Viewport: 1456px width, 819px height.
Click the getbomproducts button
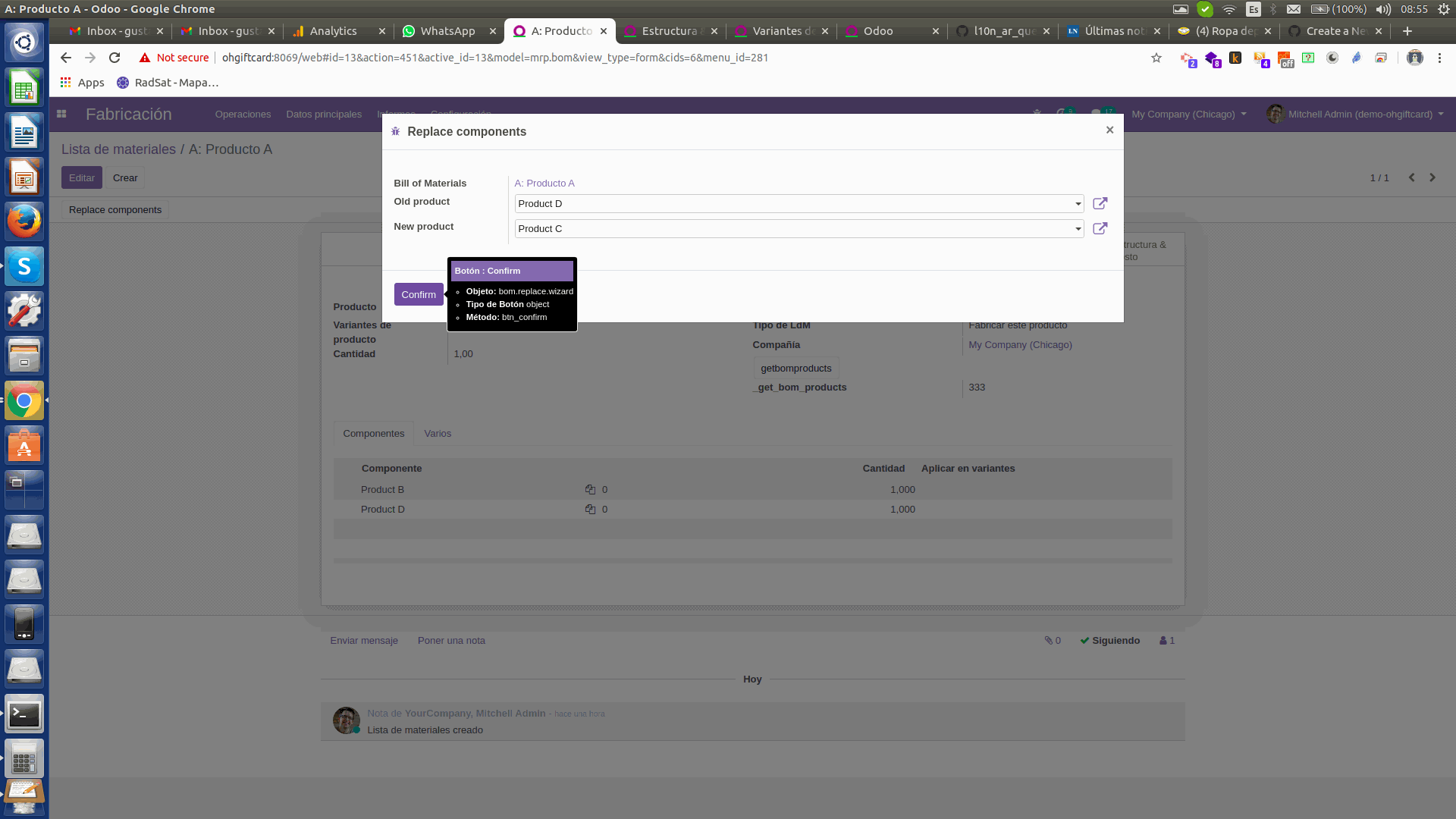(x=795, y=369)
